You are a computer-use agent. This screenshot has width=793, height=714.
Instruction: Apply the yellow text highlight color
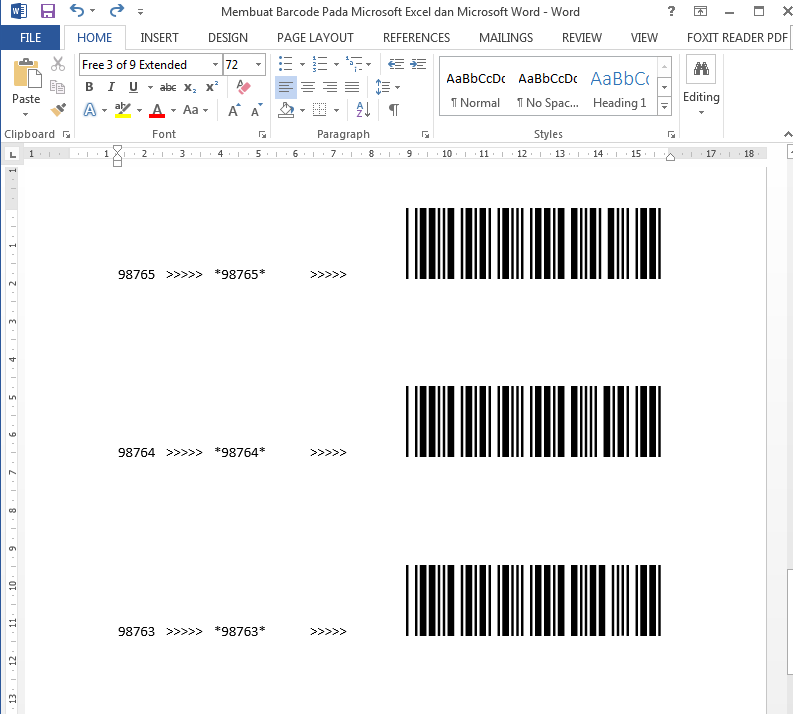122,110
